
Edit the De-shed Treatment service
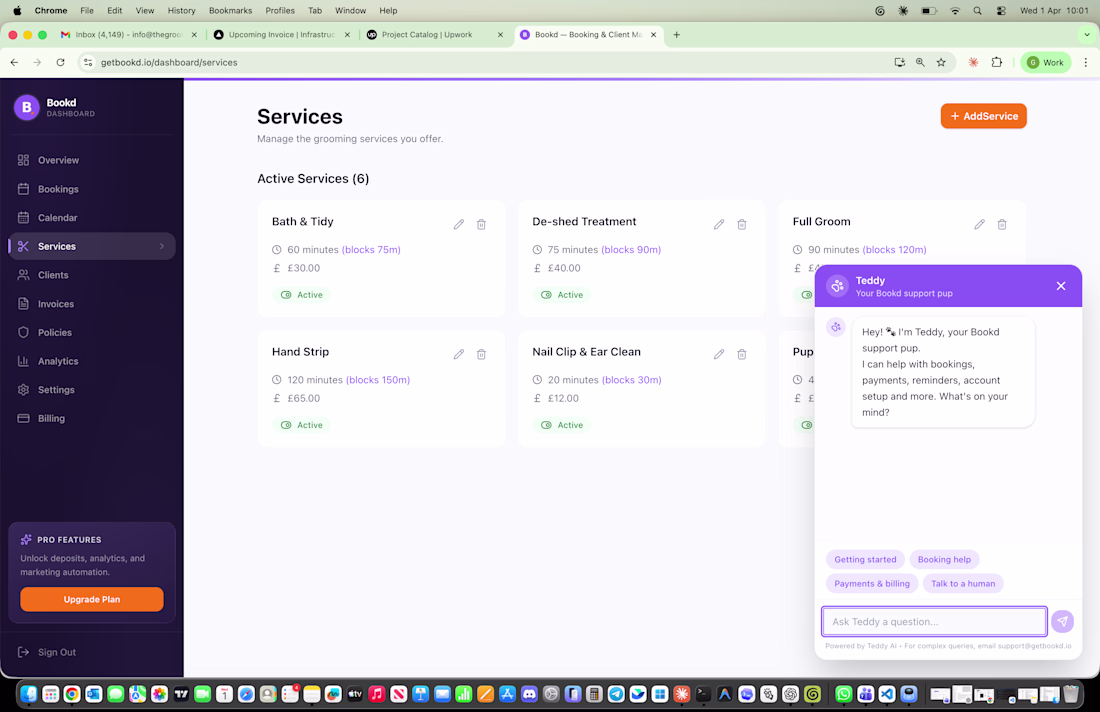pos(718,224)
